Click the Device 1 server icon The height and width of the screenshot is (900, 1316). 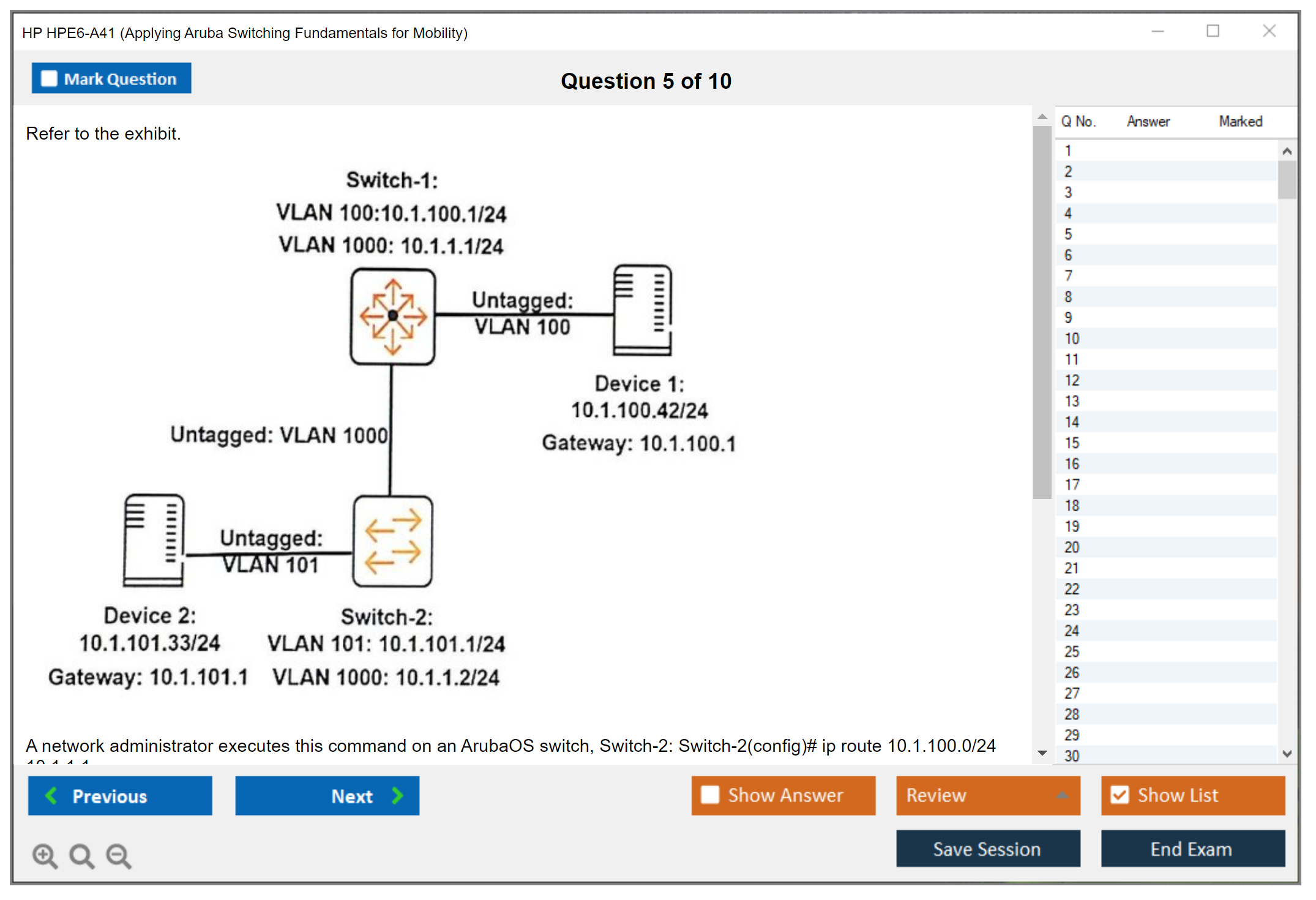click(x=642, y=310)
